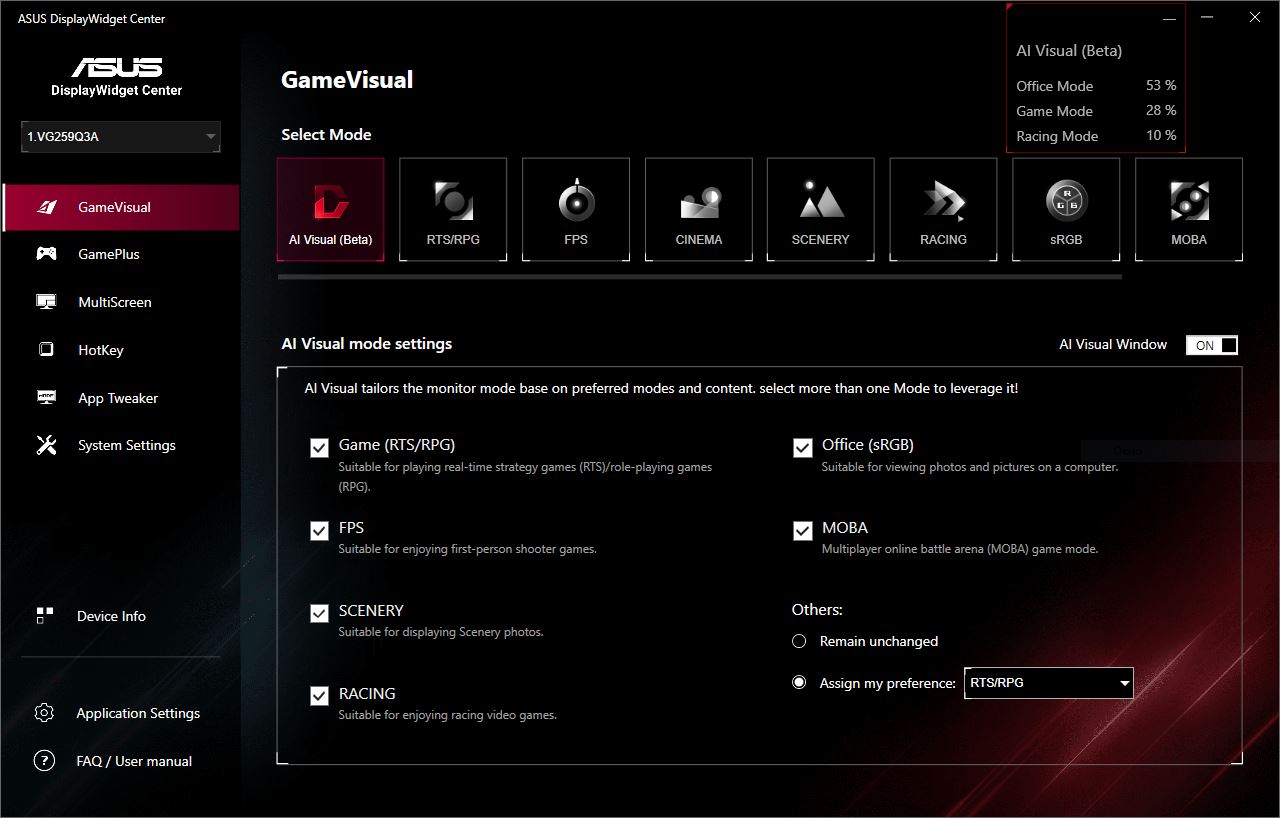Viewport: 1280px width, 818px height.
Task: Click the GameVisual sidebar icon
Action: coord(46,207)
